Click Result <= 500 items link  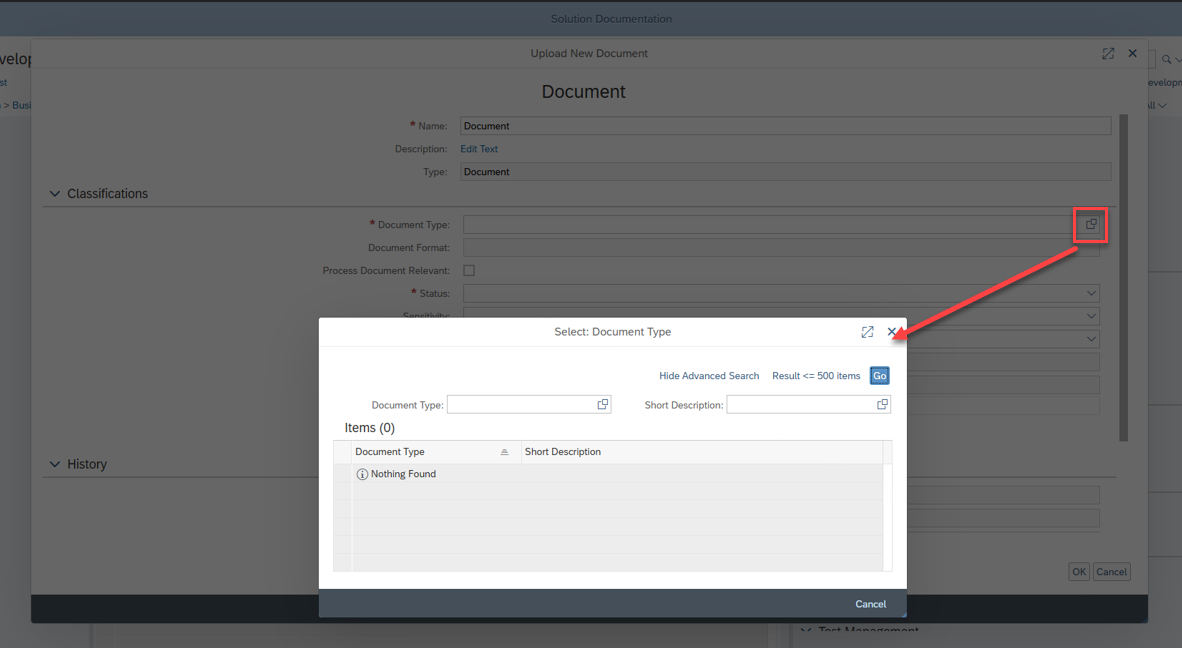click(x=816, y=376)
